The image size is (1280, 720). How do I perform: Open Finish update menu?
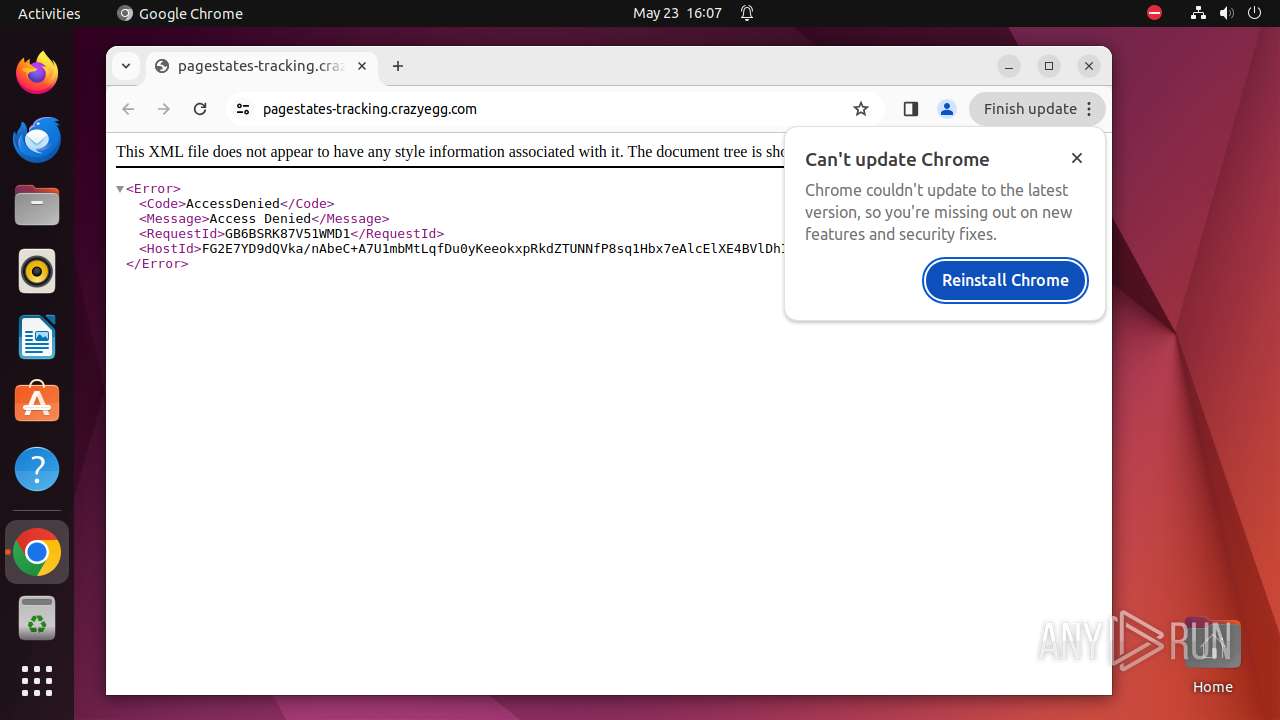(1037, 109)
